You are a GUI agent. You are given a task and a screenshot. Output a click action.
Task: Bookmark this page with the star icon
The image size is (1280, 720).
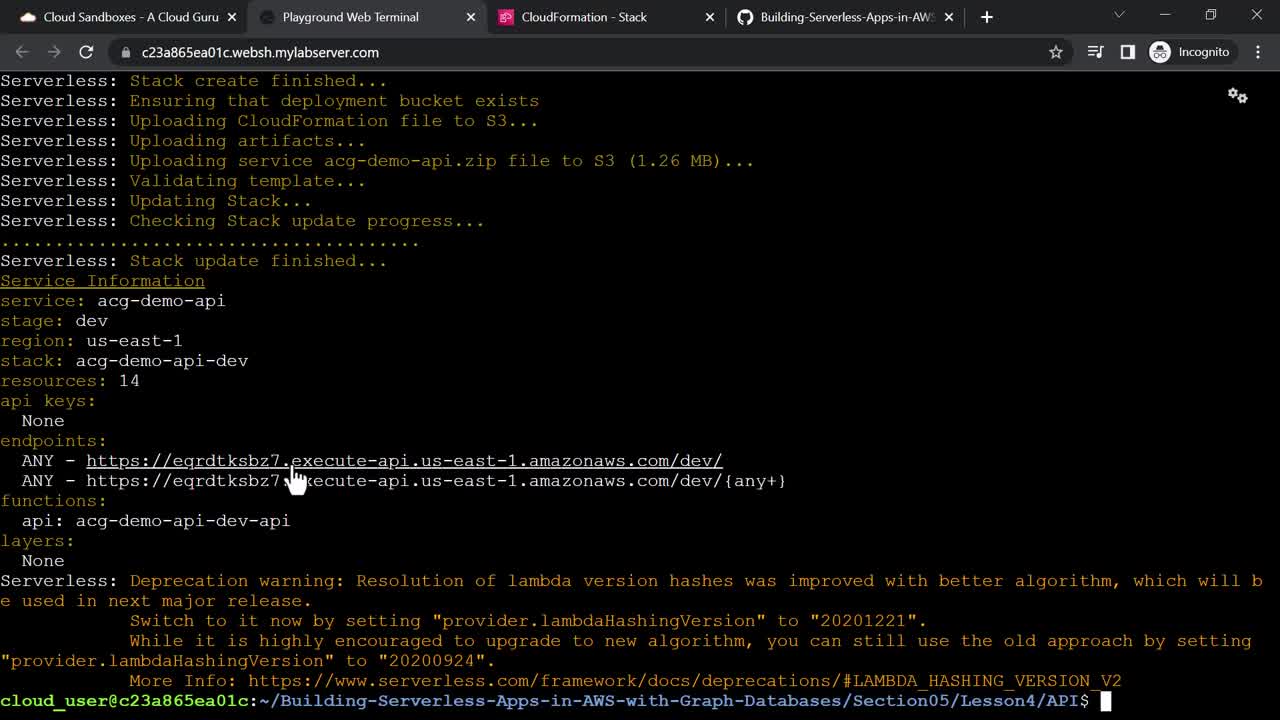click(1056, 52)
